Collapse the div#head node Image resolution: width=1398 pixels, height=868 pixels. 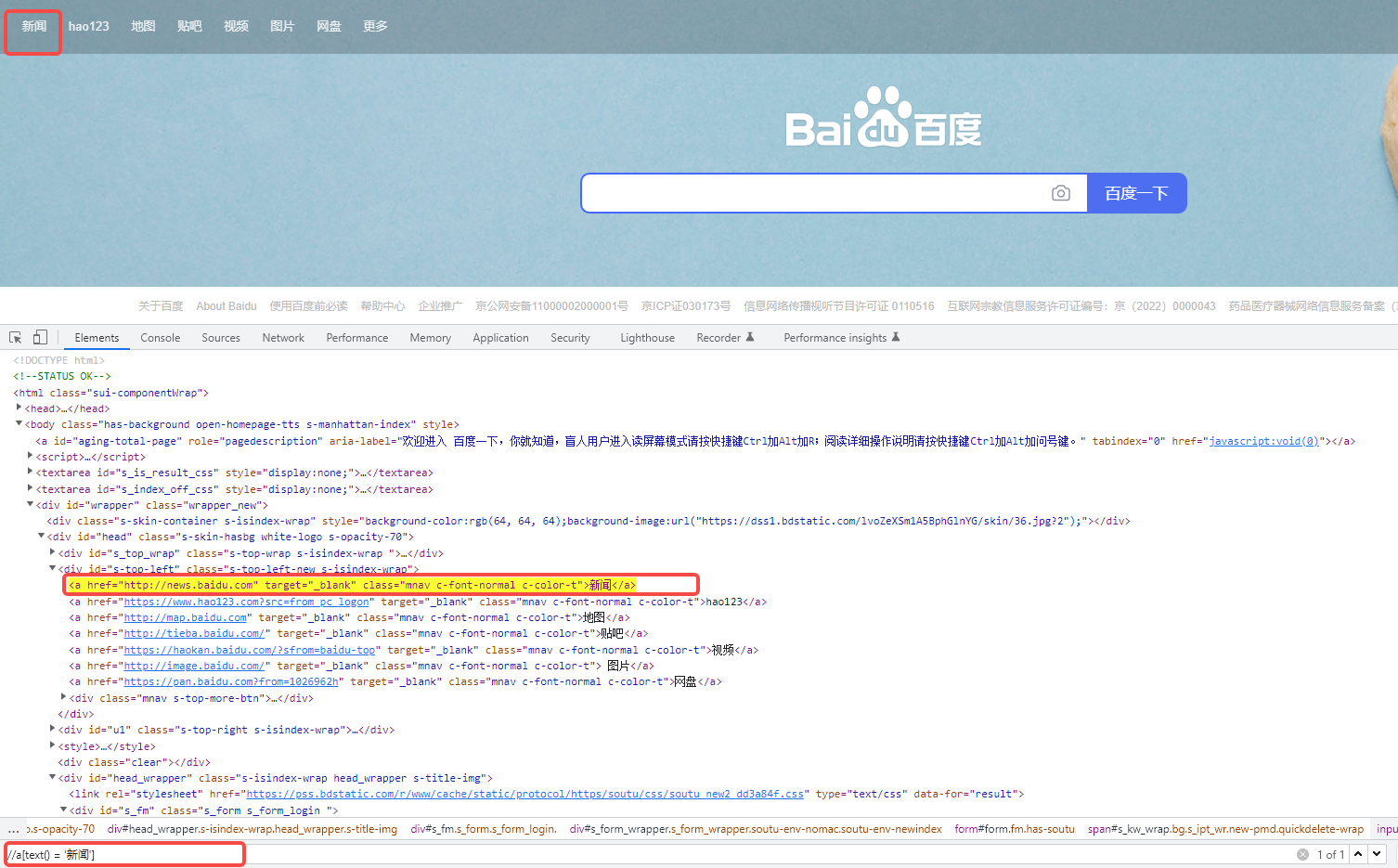pyautogui.click(x=41, y=537)
